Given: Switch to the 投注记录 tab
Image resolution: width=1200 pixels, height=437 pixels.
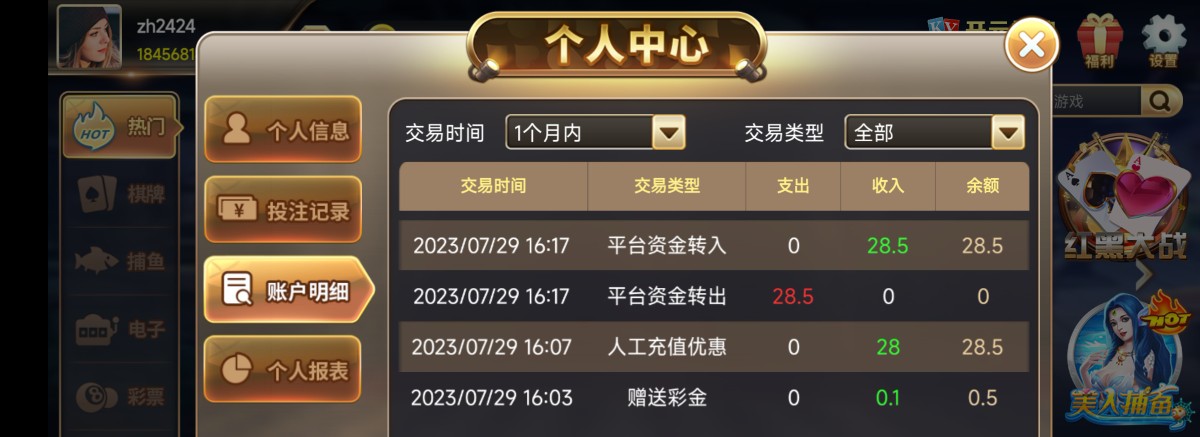Looking at the screenshot, I should (x=283, y=210).
